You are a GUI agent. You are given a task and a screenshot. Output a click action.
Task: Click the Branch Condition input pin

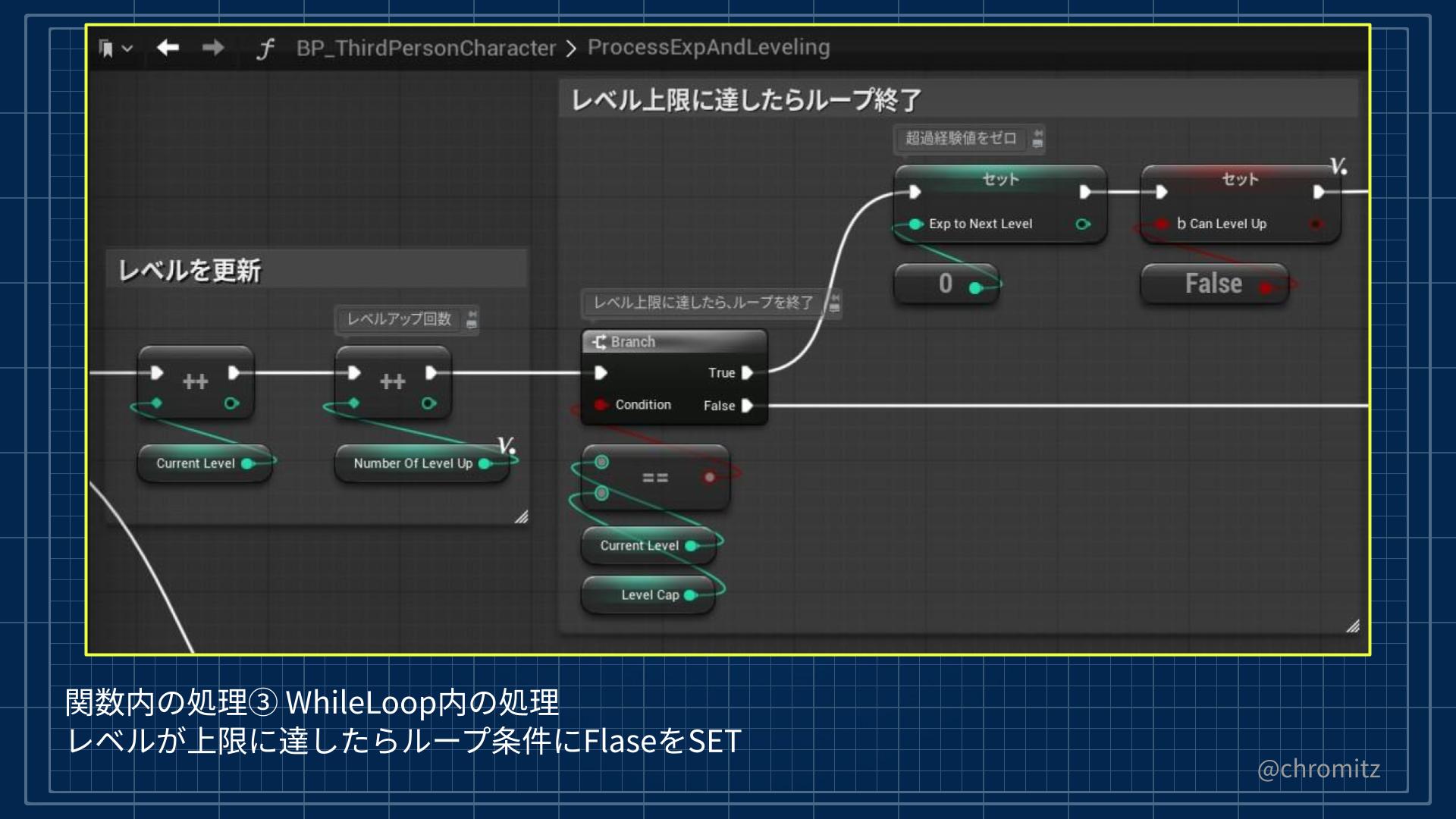click(601, 405)
